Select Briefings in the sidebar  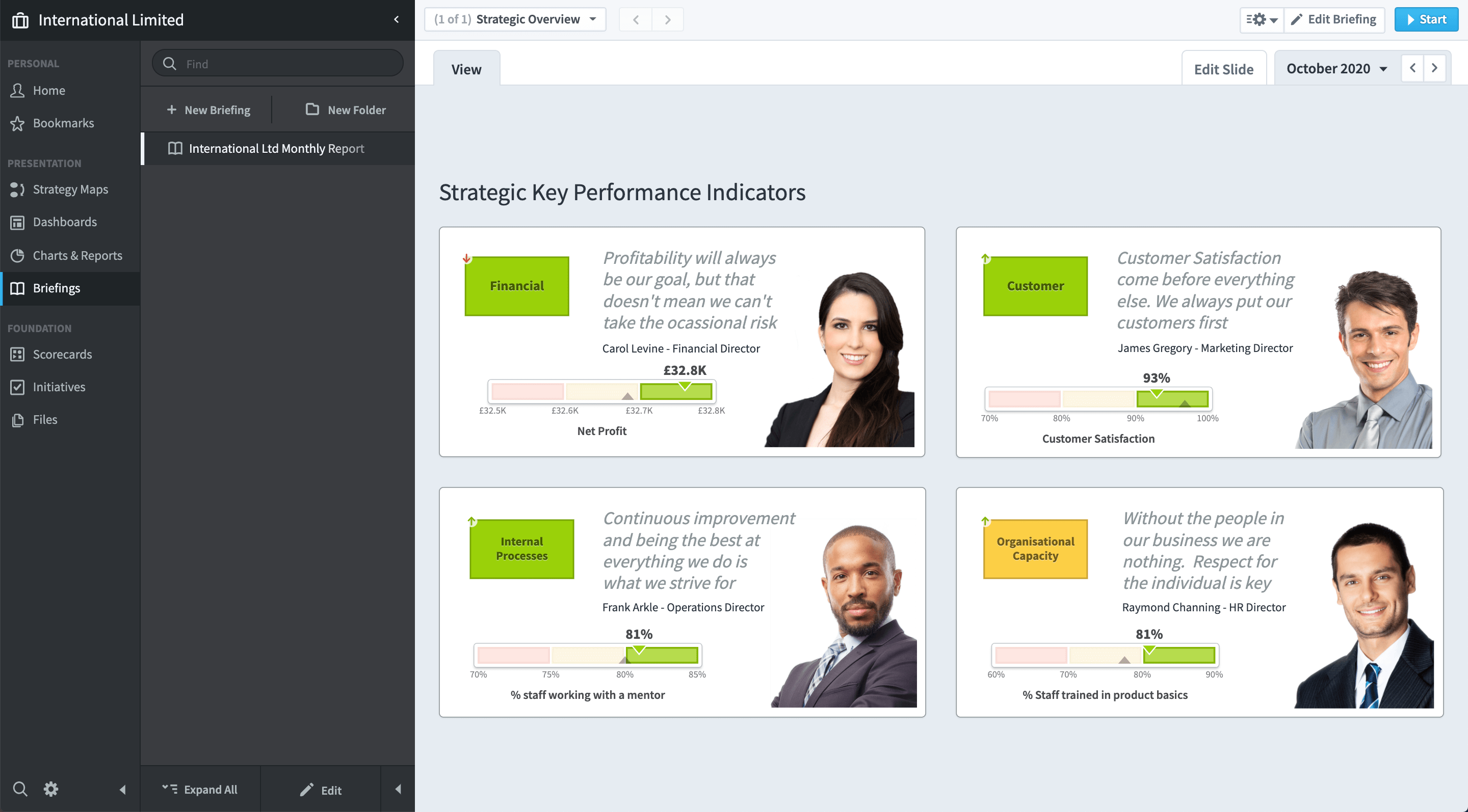70,288
